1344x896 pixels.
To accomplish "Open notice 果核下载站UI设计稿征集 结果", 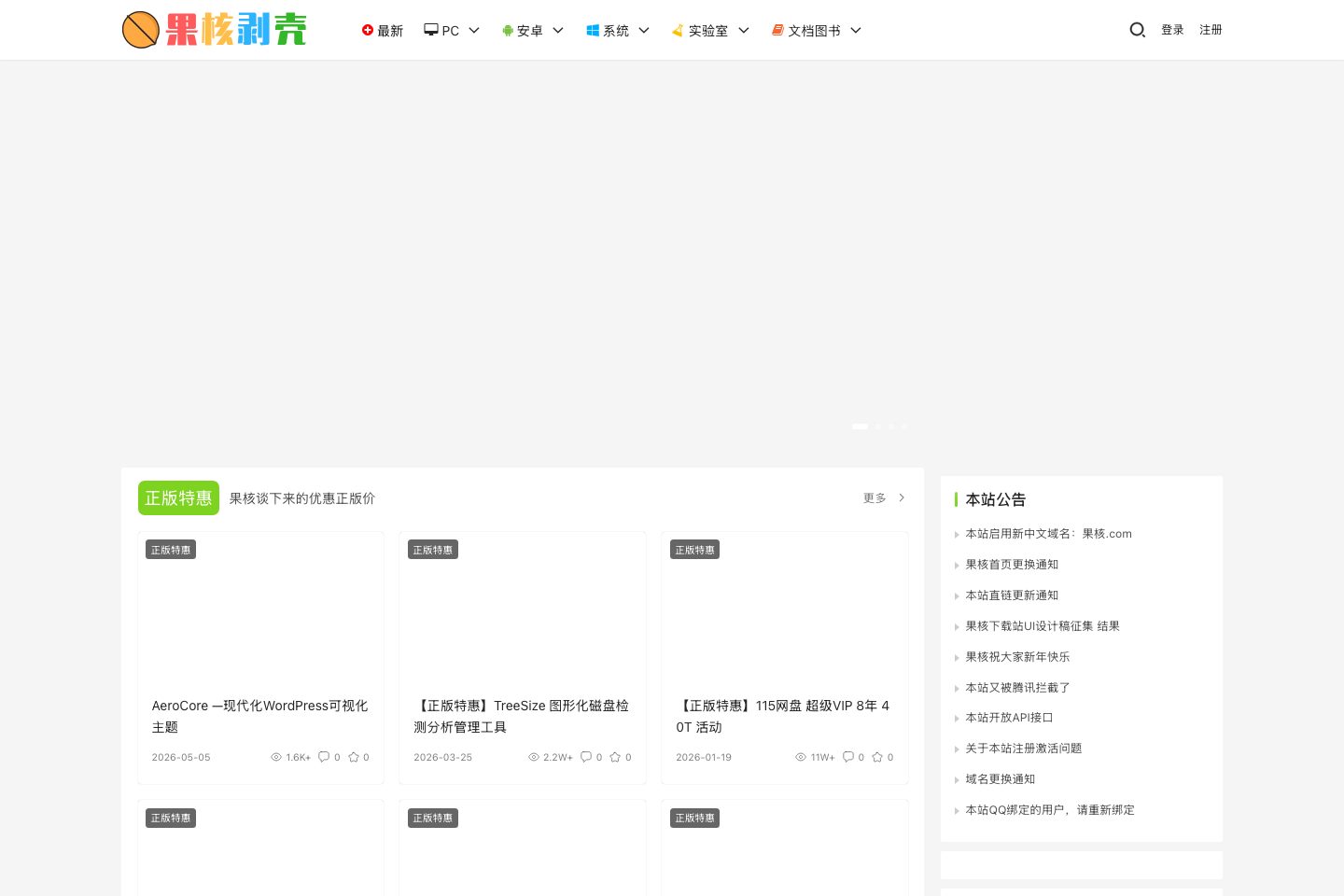I will pyautogui.click(x=1043, y=626).
